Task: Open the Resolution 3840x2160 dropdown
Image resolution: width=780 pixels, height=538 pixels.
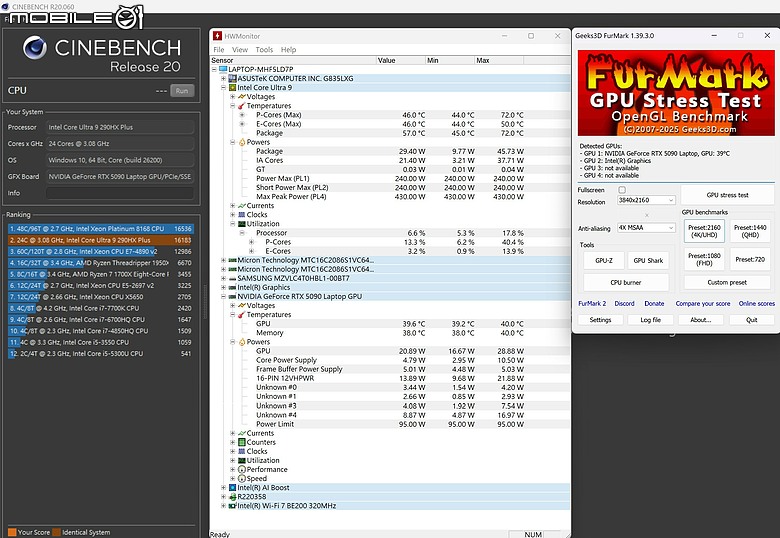Action: click(x=646, y=200)
